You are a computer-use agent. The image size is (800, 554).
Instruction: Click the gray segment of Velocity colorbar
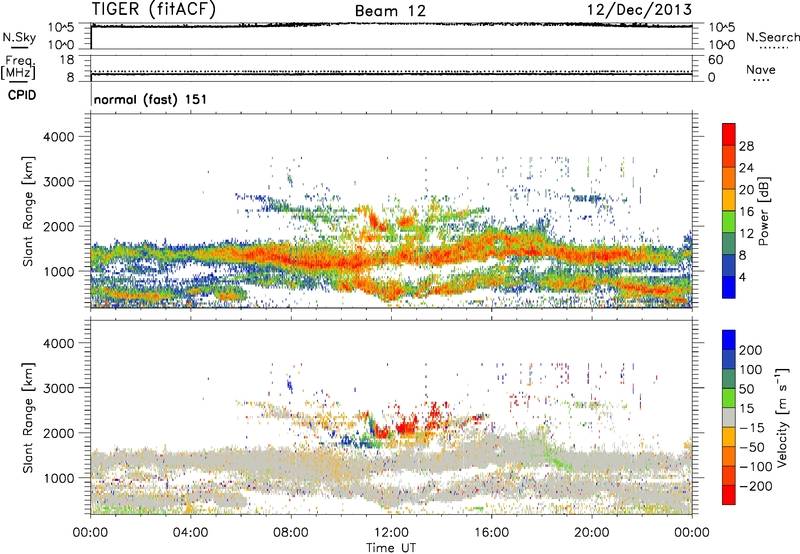(x=729, y=418)
